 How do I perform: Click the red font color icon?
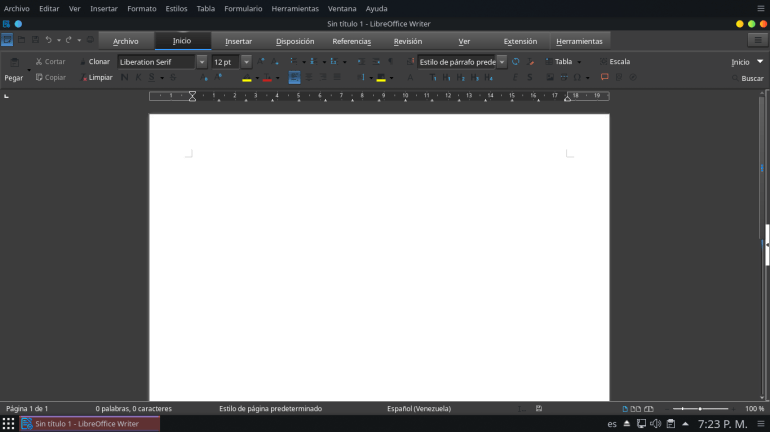pos(266,78)
